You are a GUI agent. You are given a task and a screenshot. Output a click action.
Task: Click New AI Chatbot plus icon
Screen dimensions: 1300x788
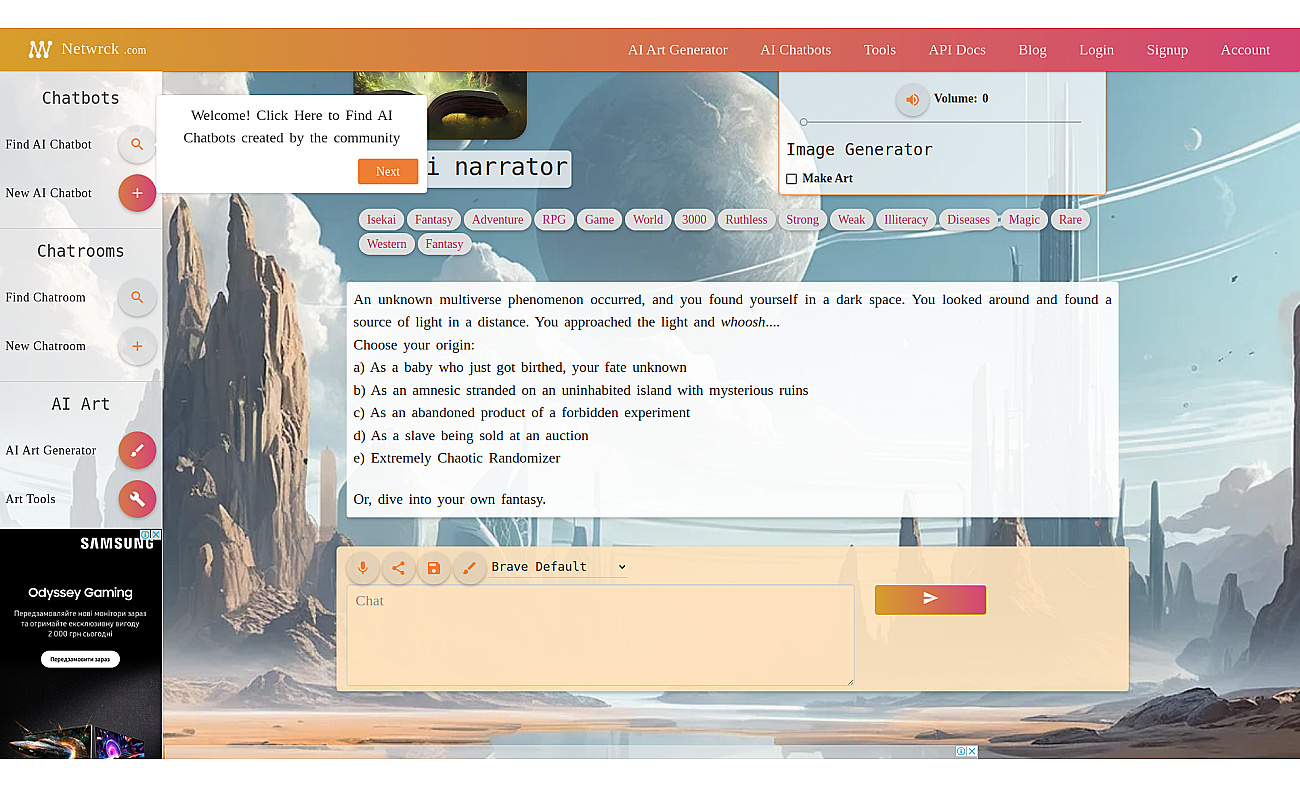[x=137, y=193]
